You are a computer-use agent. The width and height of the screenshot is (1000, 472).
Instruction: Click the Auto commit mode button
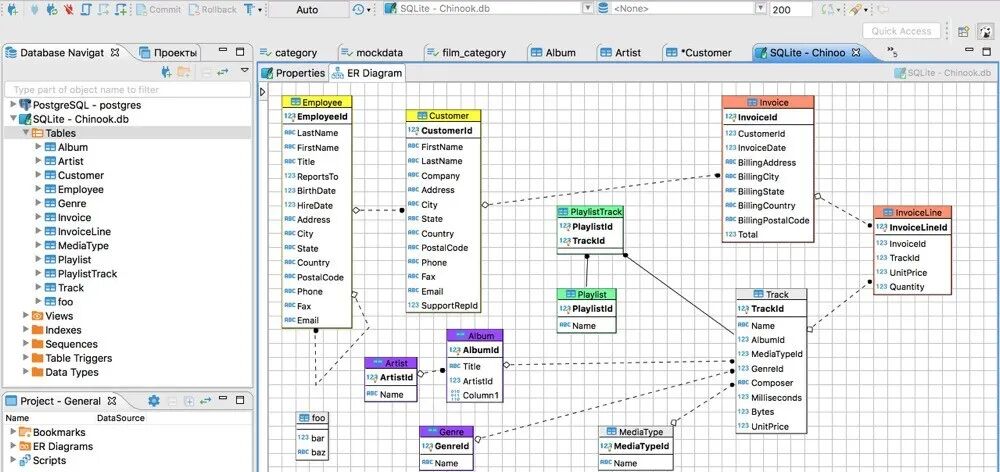307,10
